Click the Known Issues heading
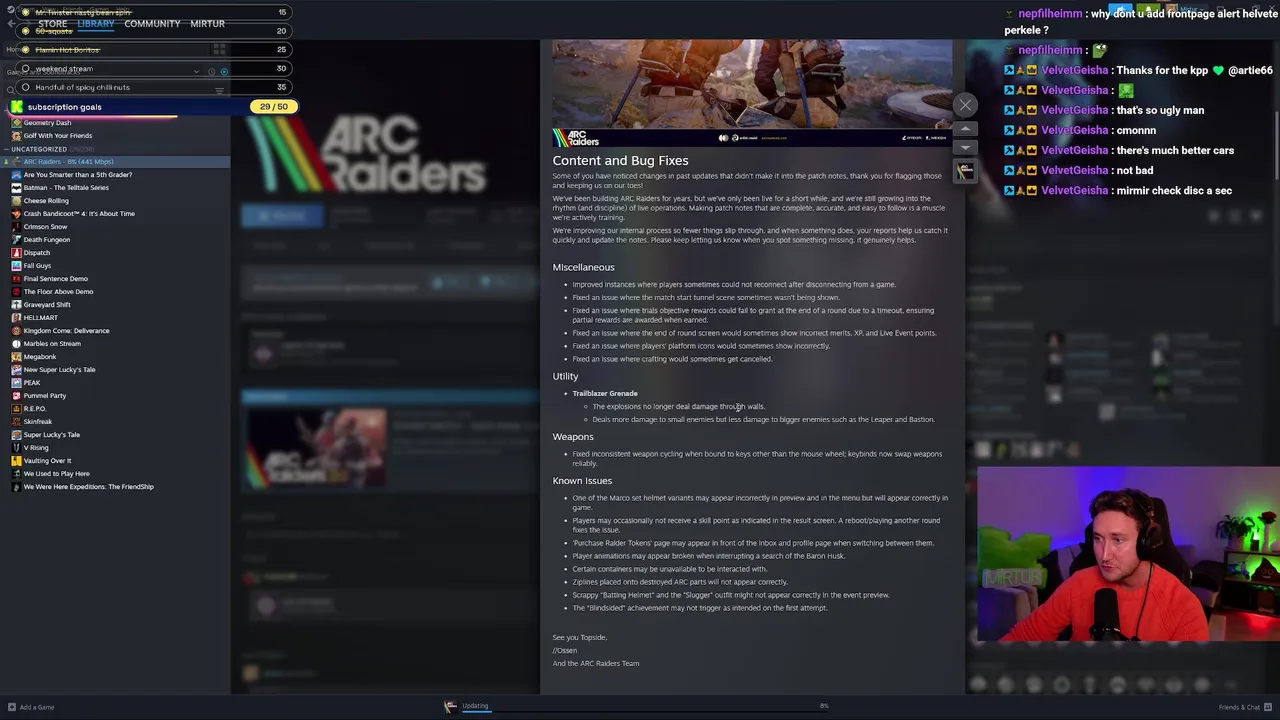Image resolution: width=1280 pixels, height=720 pixels. [x=582, y=480]
